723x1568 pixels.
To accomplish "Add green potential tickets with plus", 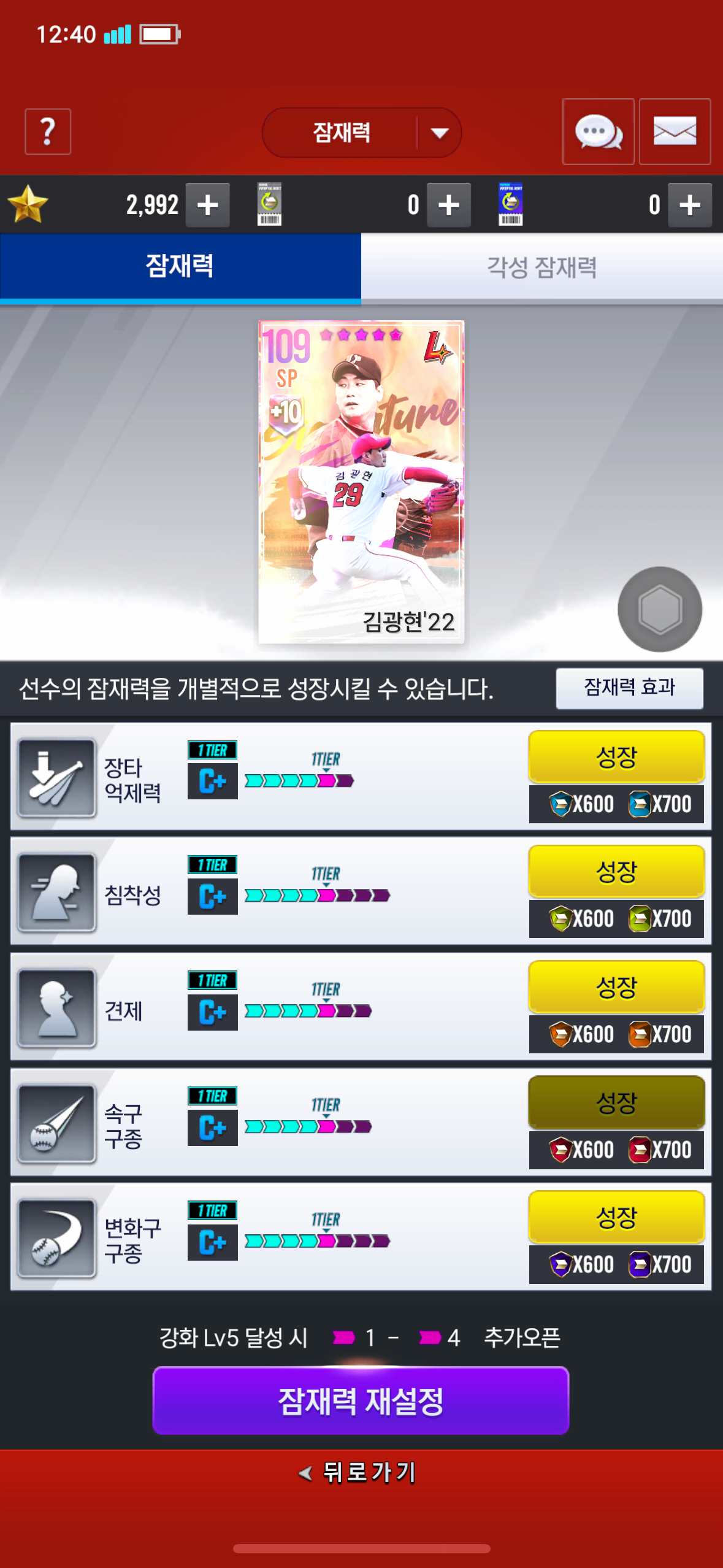I will tap(449, 205).
